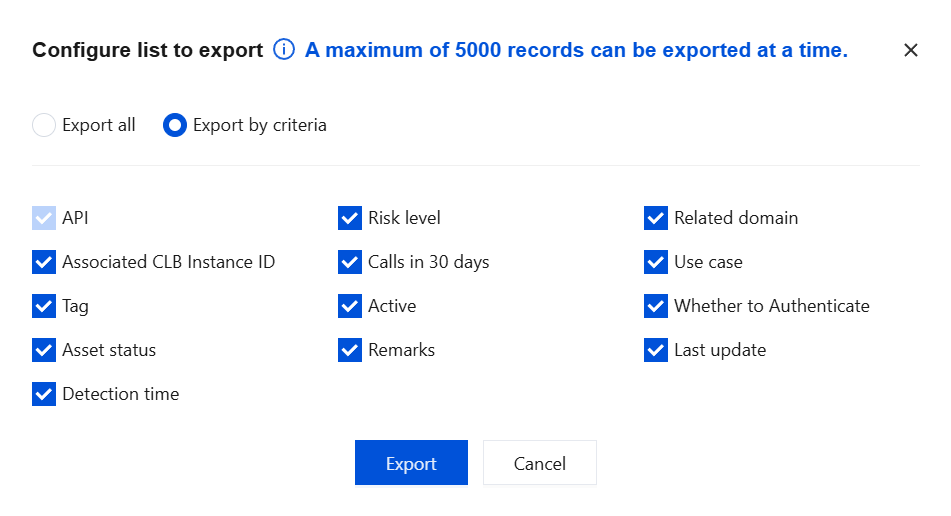
Task: Click the Whether to Authenticate label text
Action: pyautogui.click(x=771, y=306)
